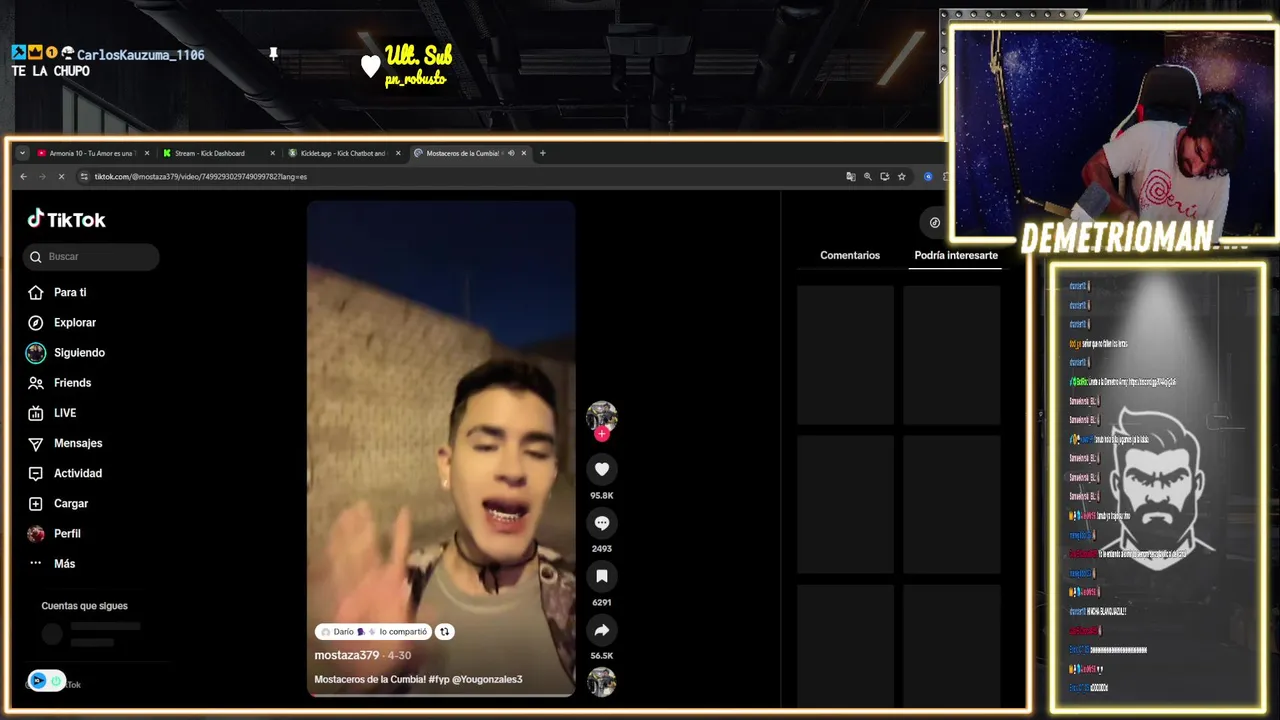1280x720 pixels.
Task: Click the Mensajes paper-plane icon
Action: point(36,443)
